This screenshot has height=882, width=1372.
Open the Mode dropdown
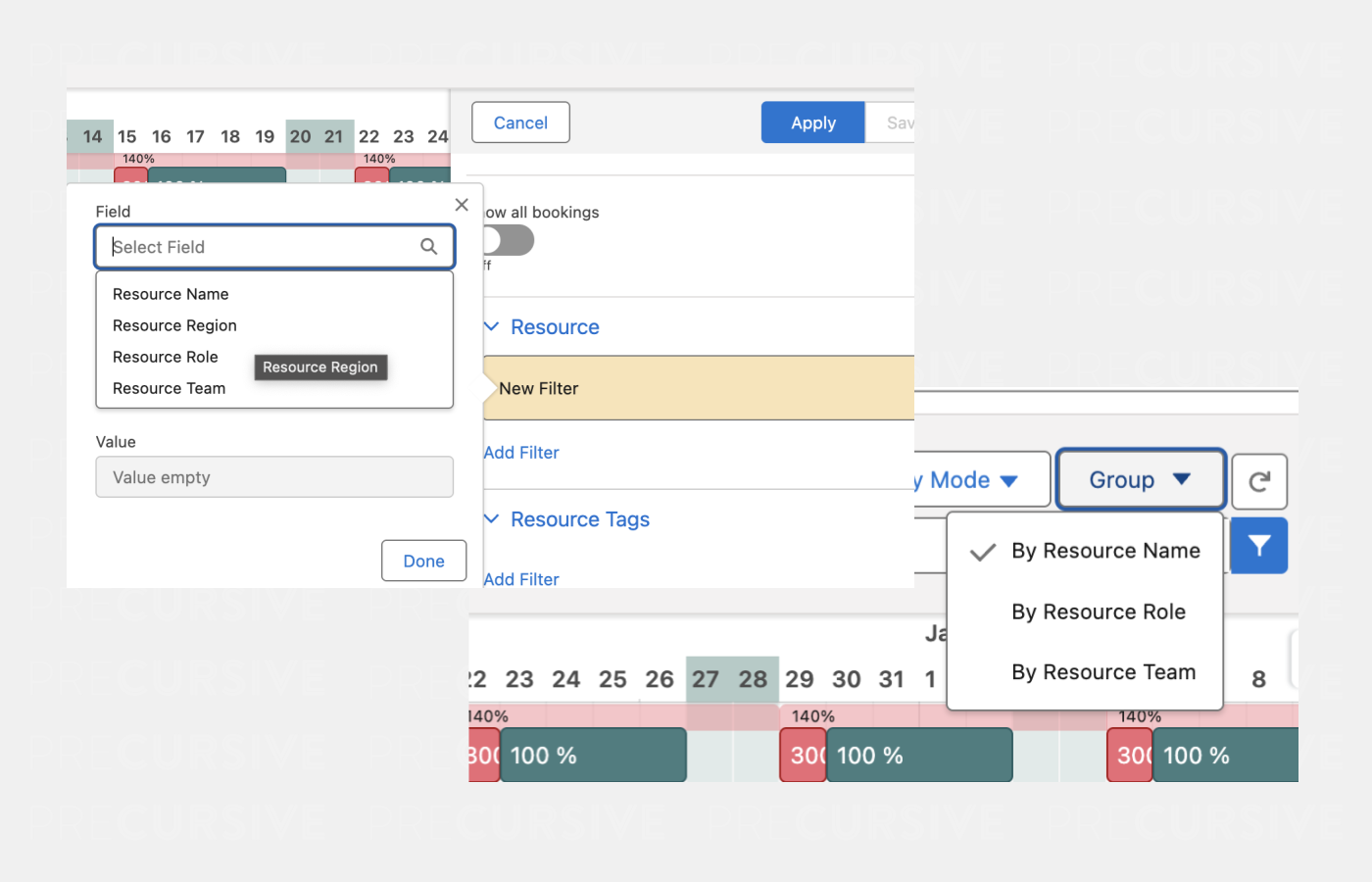(980, 480)
